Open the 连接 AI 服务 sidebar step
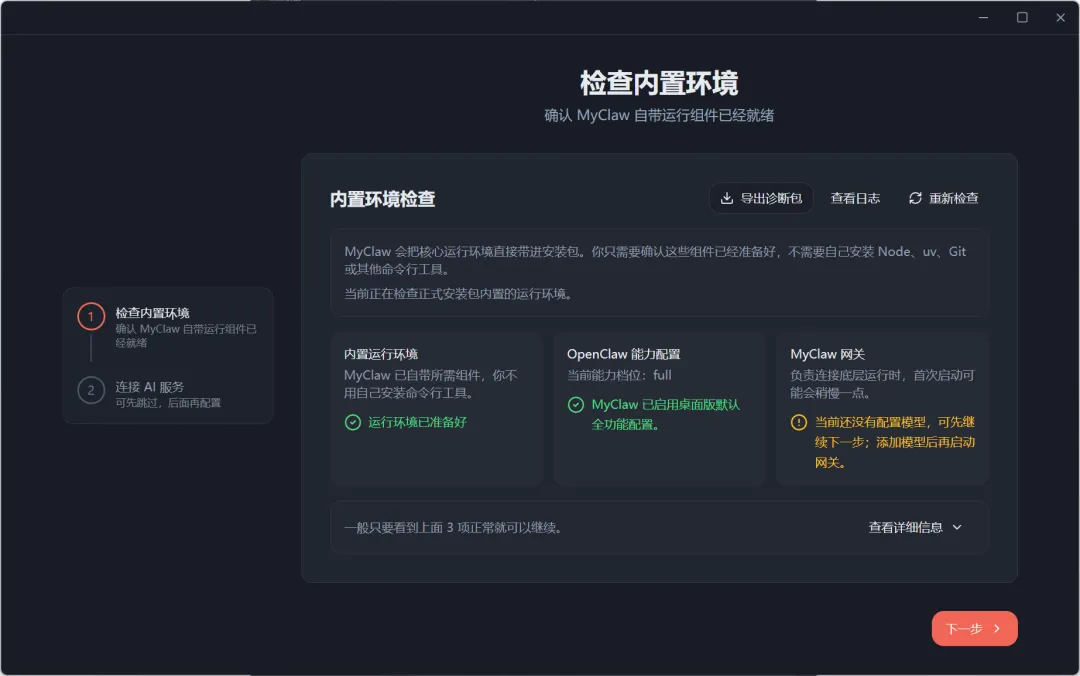Viewport: 1080px width, 676px height. (x=168, y=393)
